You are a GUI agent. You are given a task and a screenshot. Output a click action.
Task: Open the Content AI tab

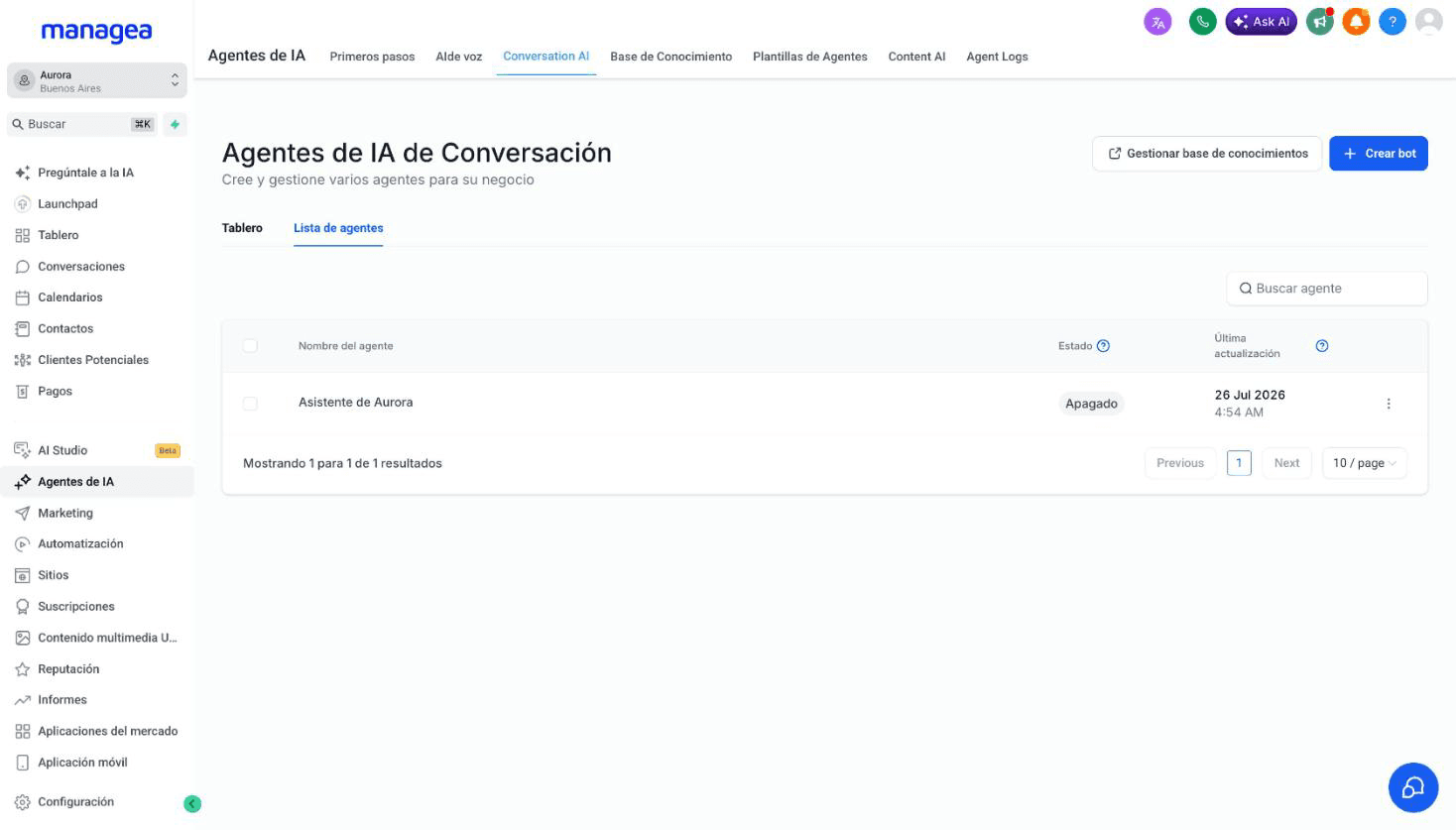(x=916, y=57)
